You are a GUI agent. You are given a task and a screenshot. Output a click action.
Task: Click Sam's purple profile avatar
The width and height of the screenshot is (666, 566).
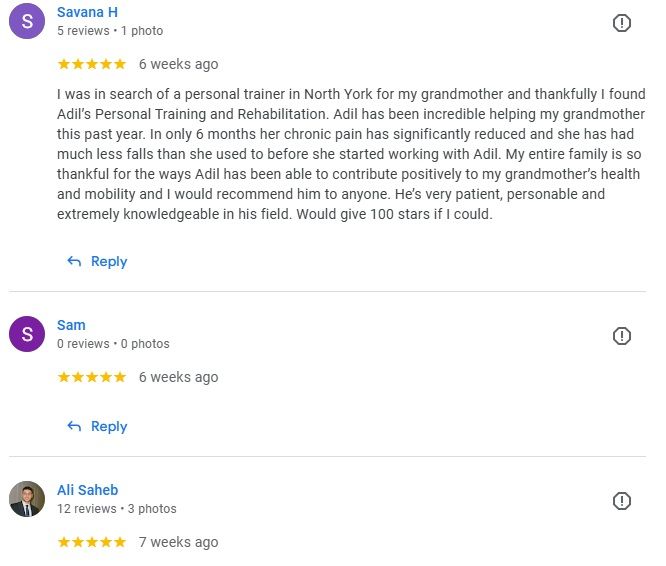click(27, 334)
